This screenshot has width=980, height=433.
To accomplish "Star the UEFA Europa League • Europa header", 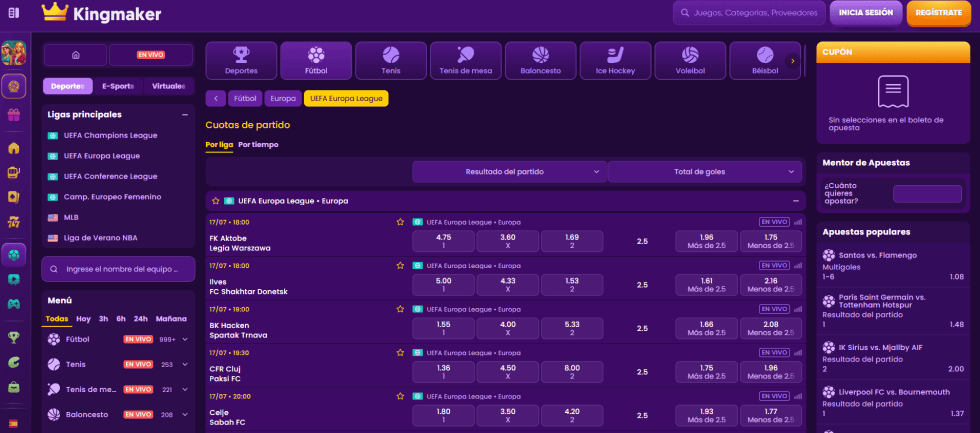I will coord(215,201).
